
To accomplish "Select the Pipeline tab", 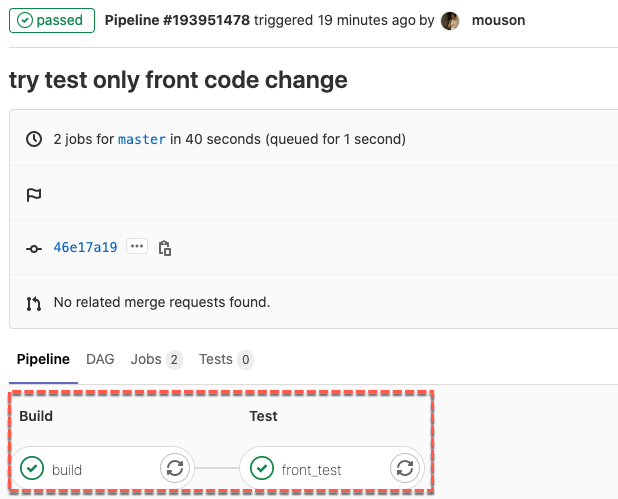I will [43, 359].
